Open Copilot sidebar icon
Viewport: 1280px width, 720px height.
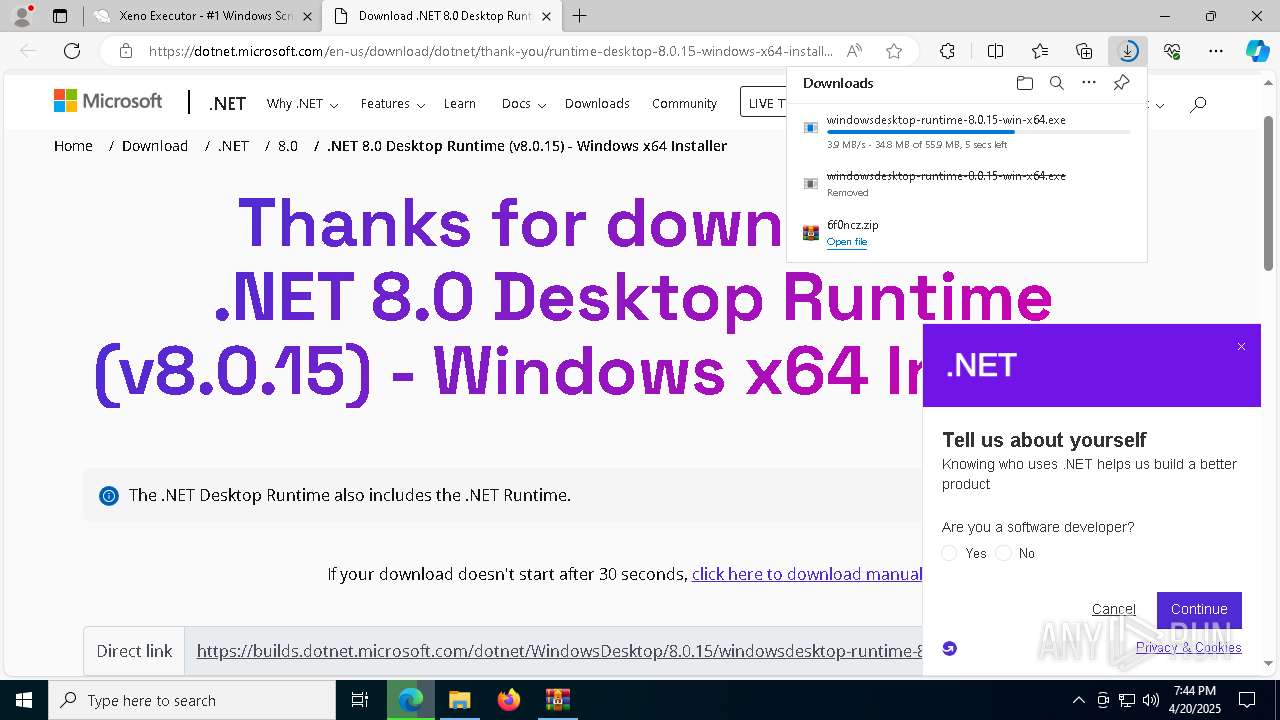(x=1257, y=51)
